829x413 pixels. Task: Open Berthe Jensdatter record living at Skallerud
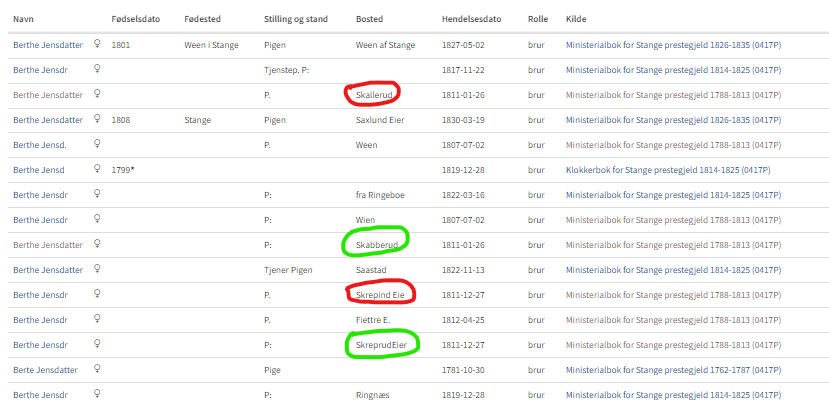click(x=48, y=95)
